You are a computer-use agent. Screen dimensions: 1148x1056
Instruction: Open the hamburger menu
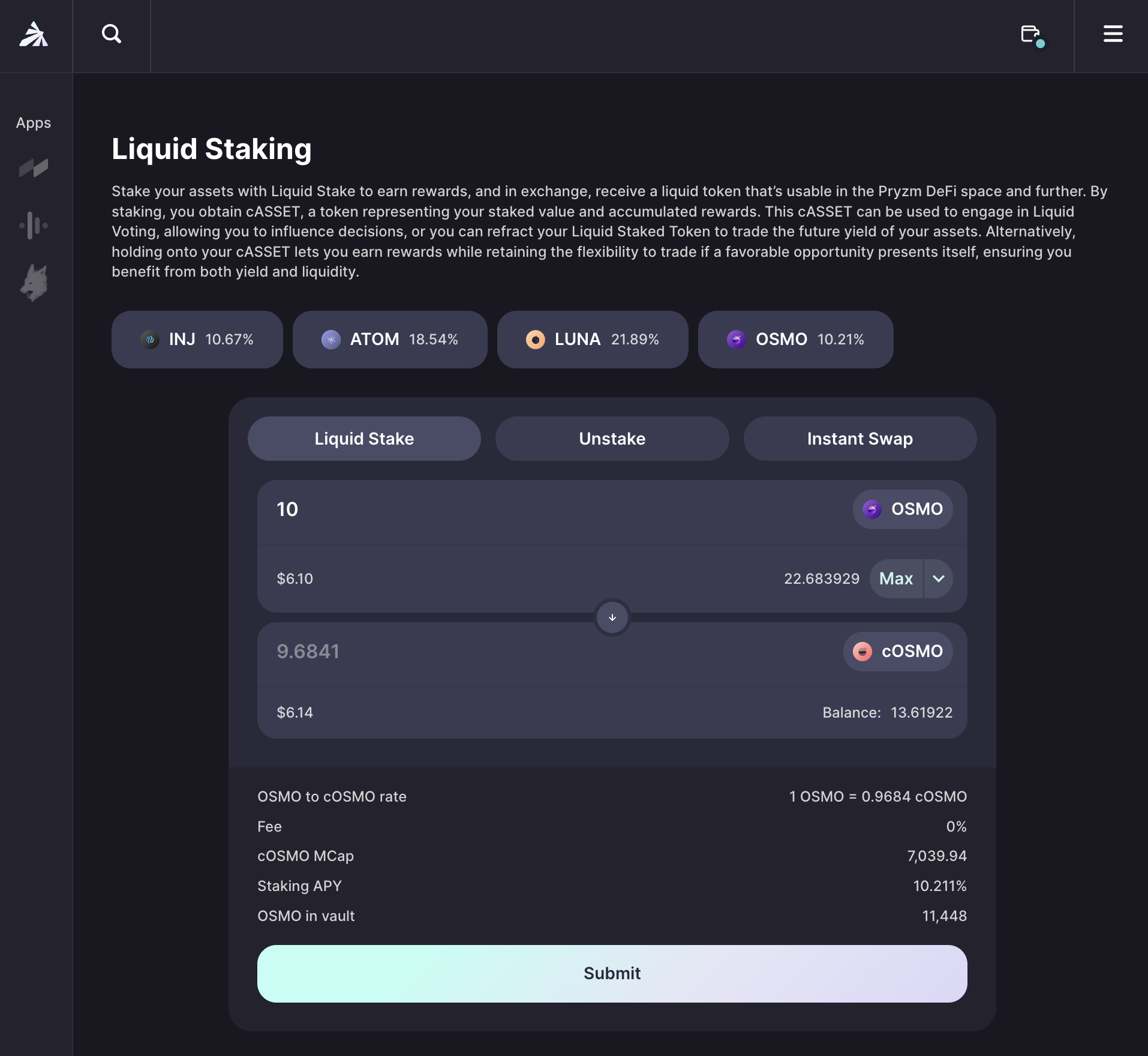click(x=1113, y=34)
